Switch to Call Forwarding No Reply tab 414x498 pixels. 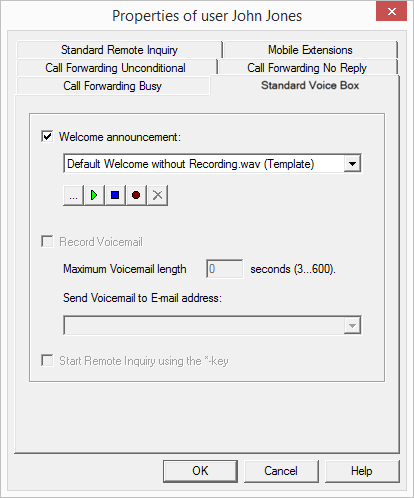(307, 68)
